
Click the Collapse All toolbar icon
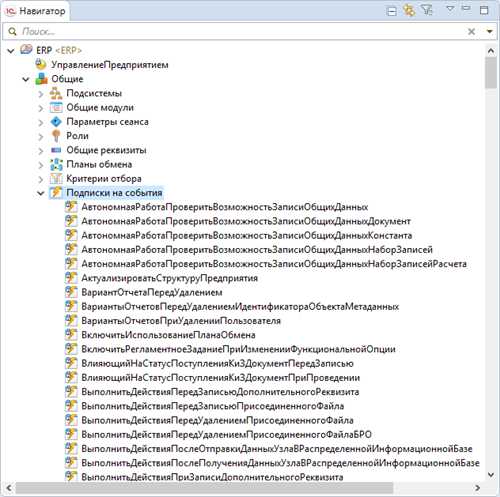tap(391, 11)
